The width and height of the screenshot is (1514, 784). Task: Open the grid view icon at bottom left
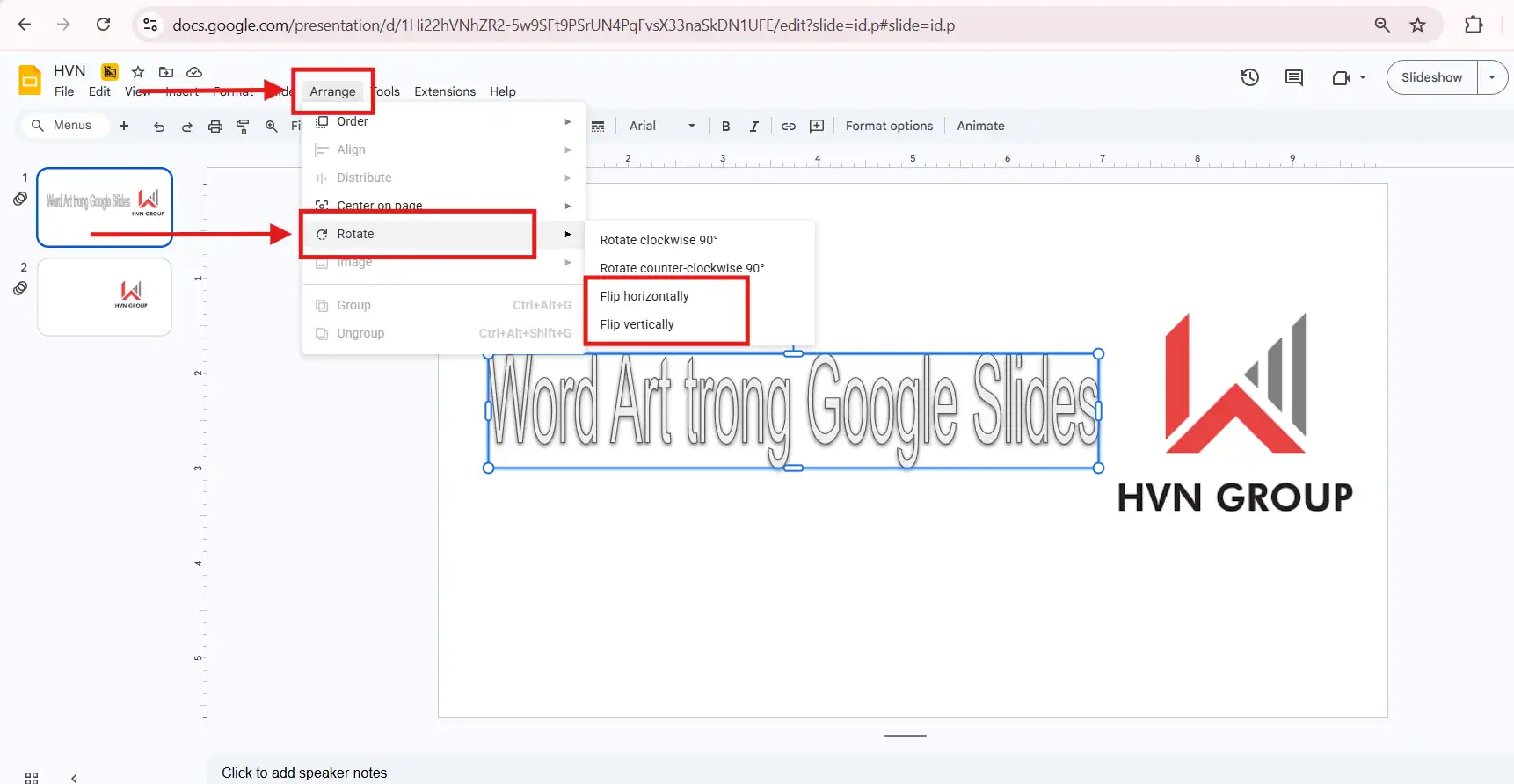click(x=32, y=778)
